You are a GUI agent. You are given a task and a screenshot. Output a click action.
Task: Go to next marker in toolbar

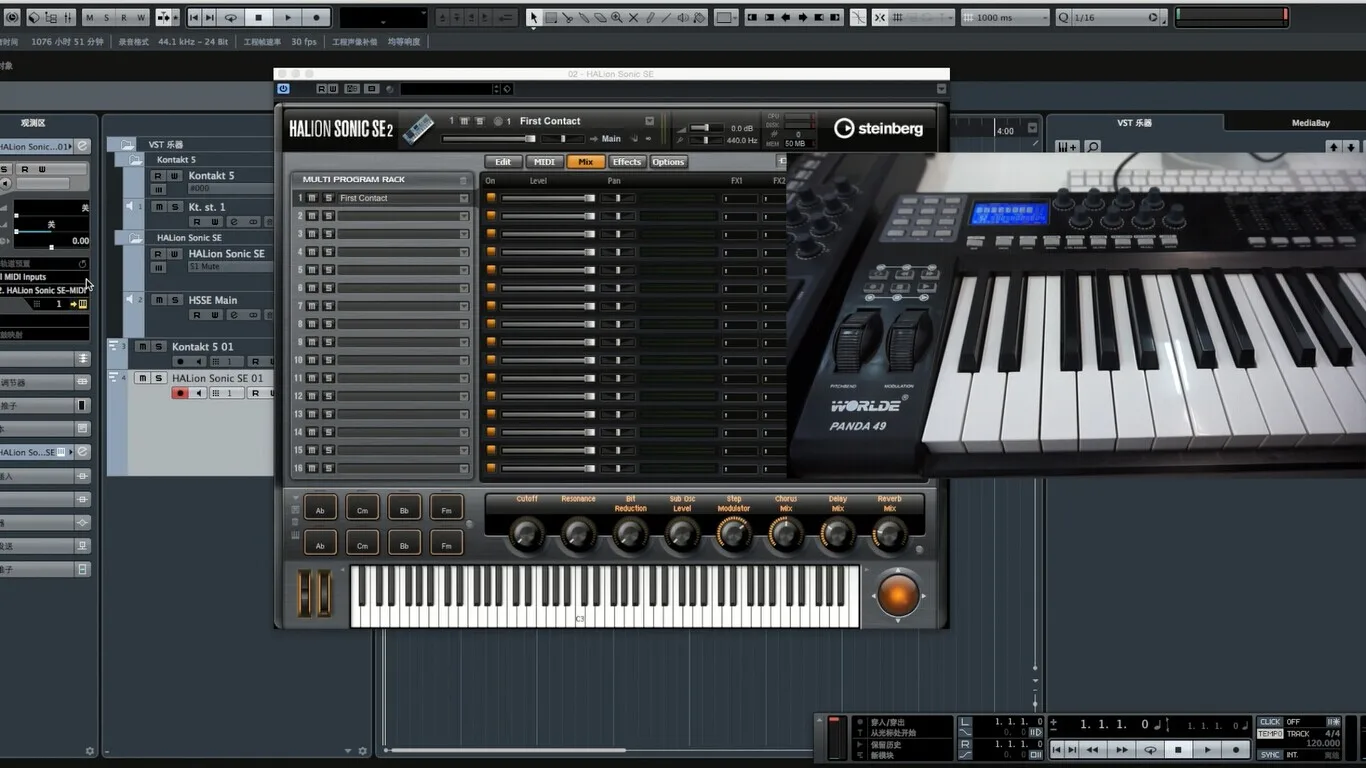point(210,17)
